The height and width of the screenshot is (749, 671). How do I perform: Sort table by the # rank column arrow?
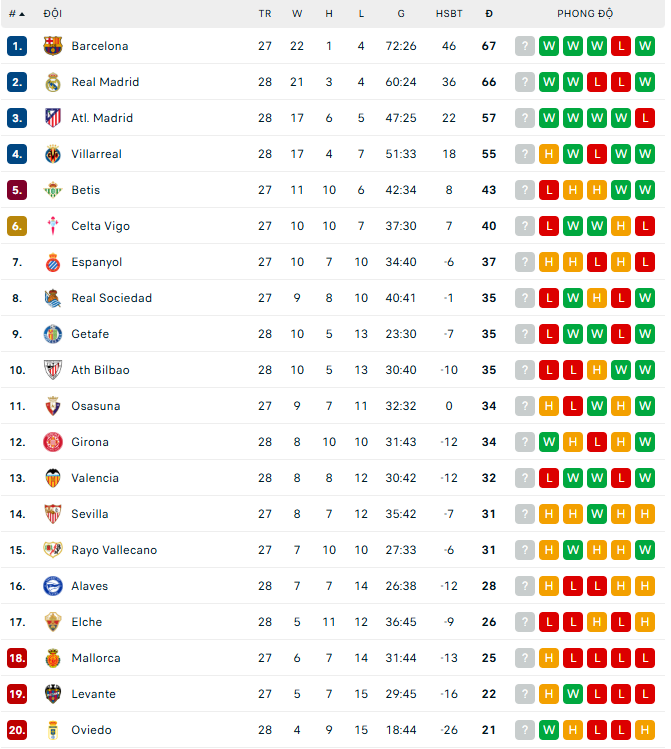(x=22, y=14)
